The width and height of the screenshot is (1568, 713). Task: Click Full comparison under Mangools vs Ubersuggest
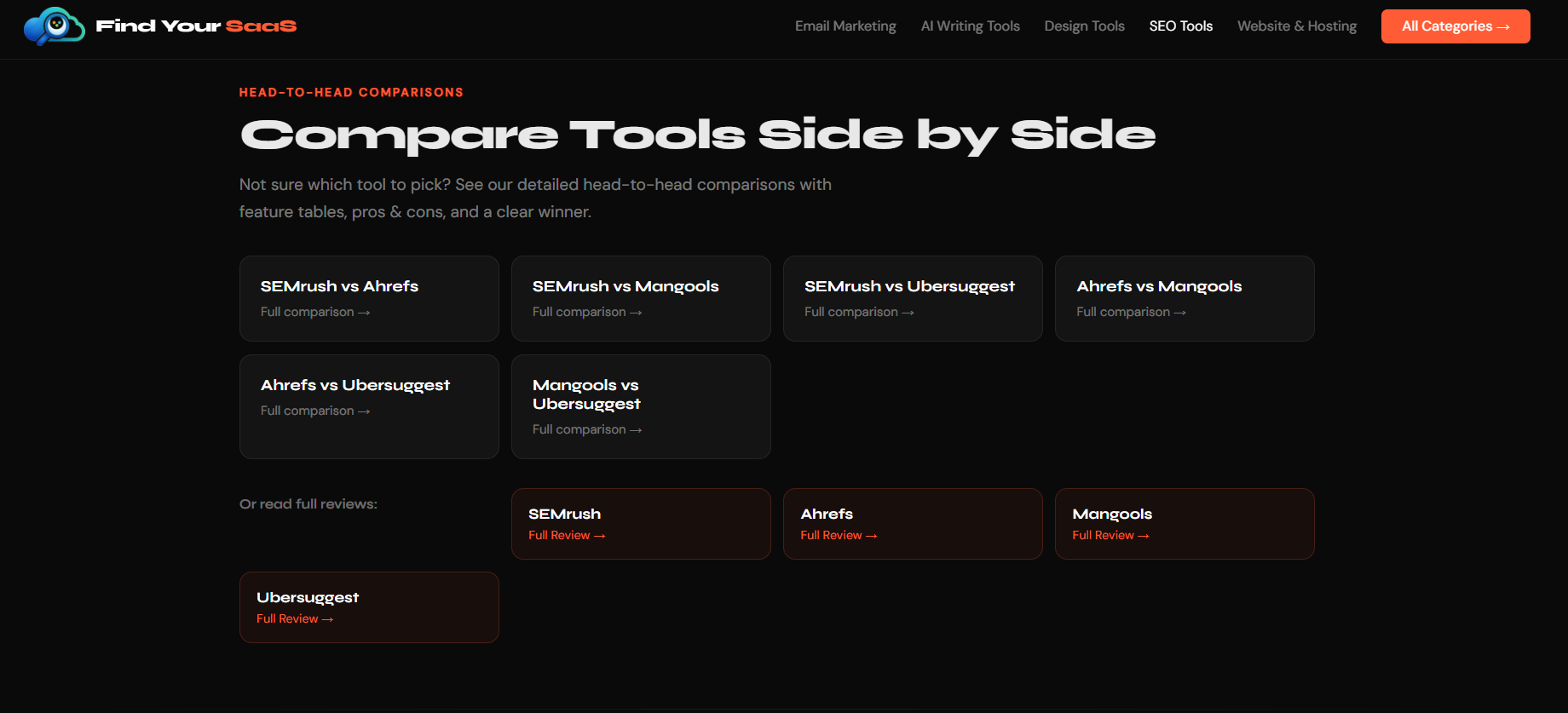tap(587, 429)
